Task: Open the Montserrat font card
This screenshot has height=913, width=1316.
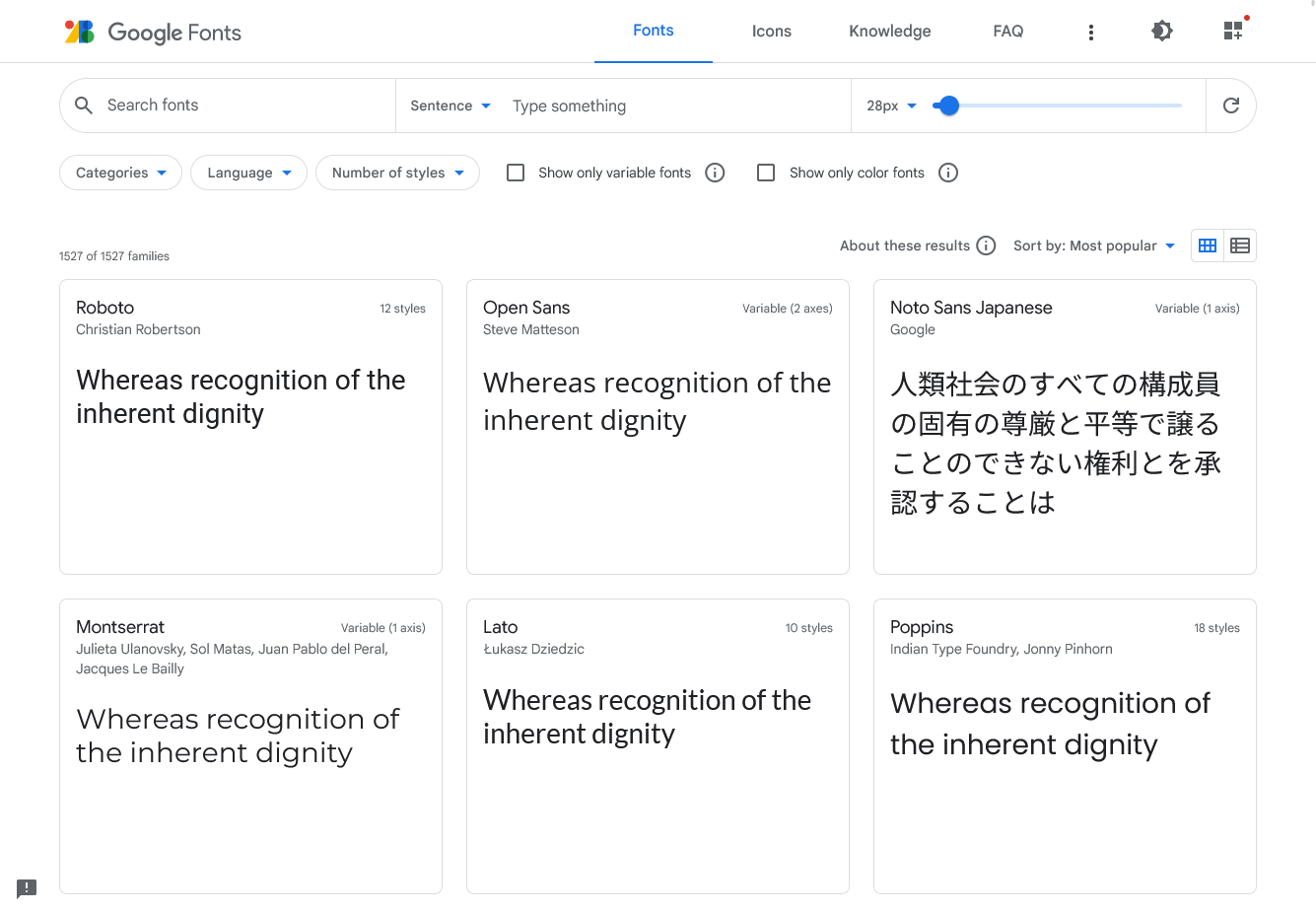Action: coord(250,746)
